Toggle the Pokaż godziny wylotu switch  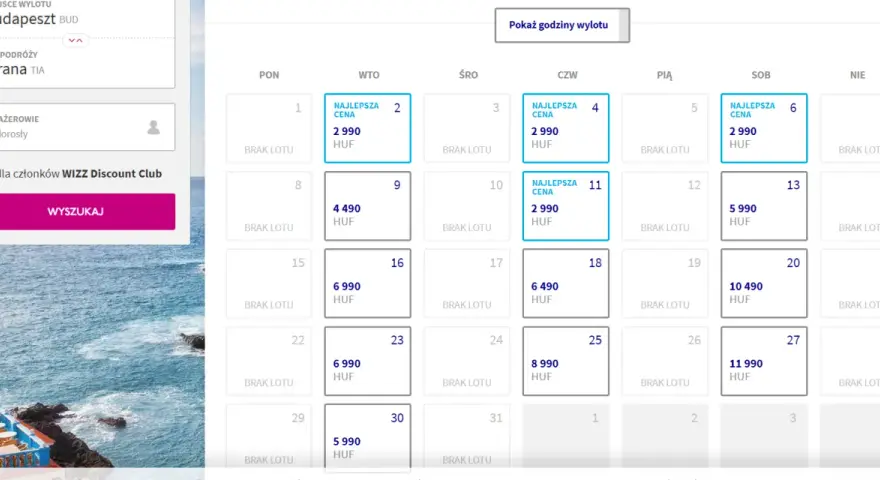pos(562,25)
